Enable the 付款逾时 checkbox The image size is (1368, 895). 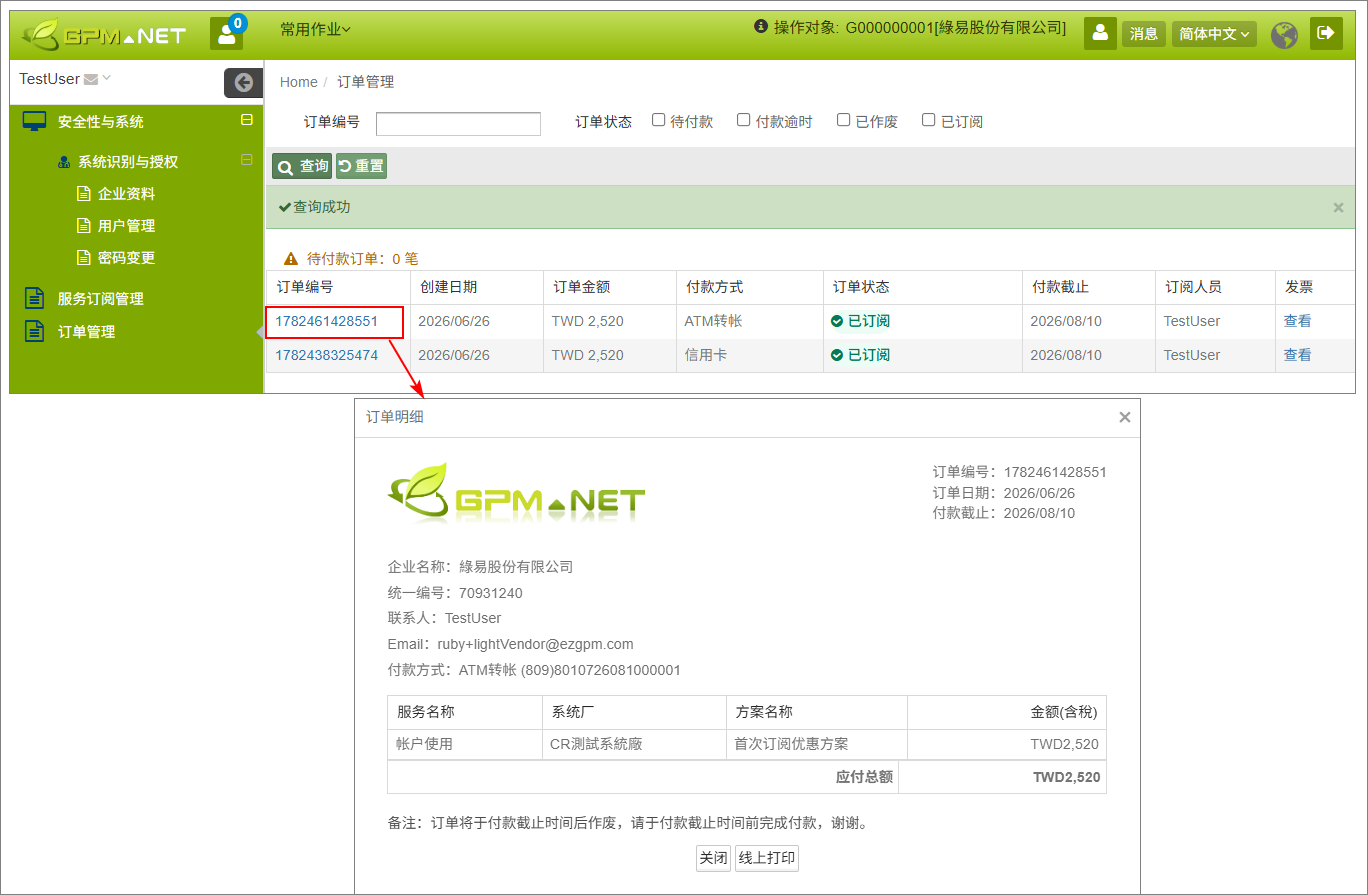[x=743, y=120]
